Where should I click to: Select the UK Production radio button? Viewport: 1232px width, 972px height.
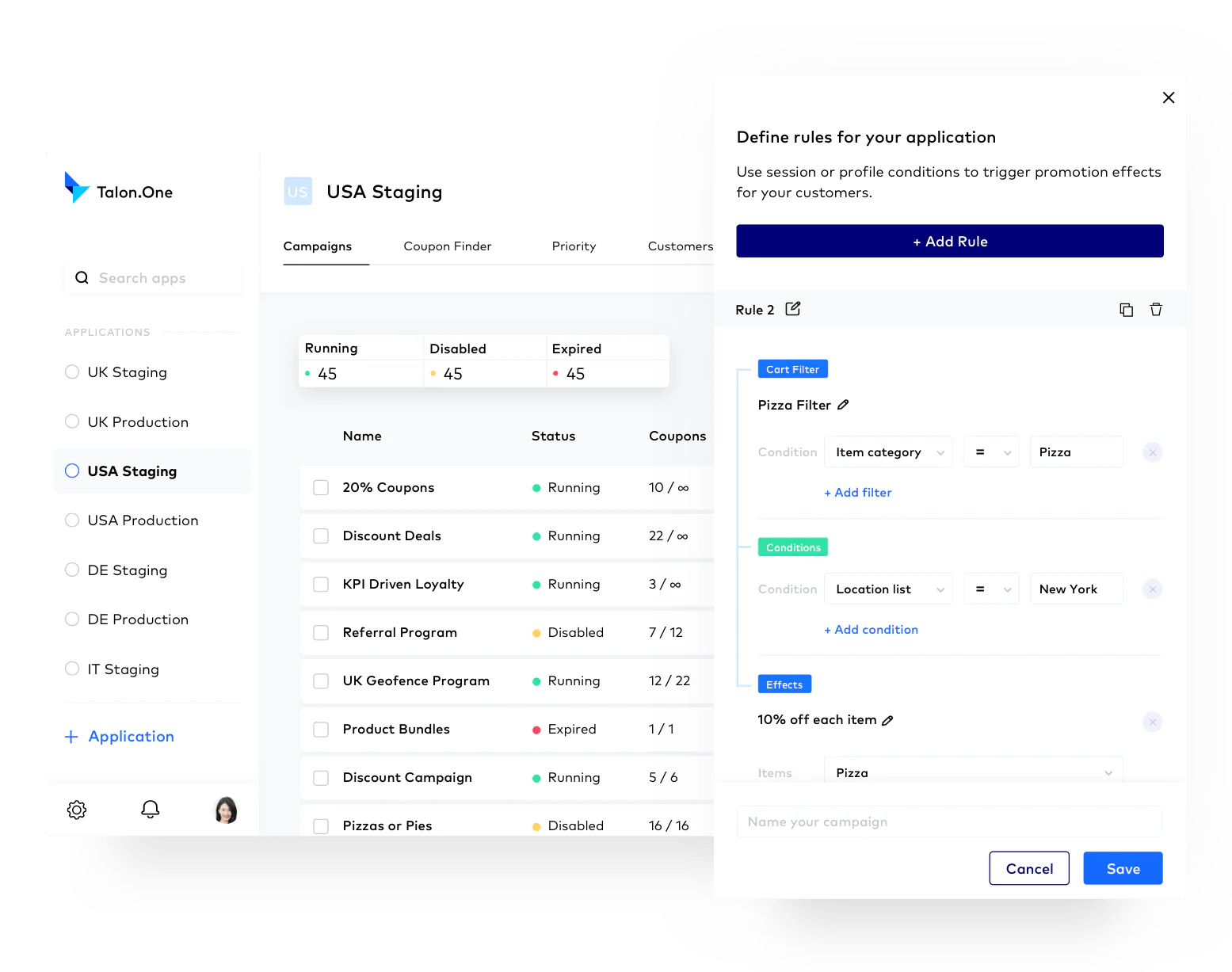72,421
